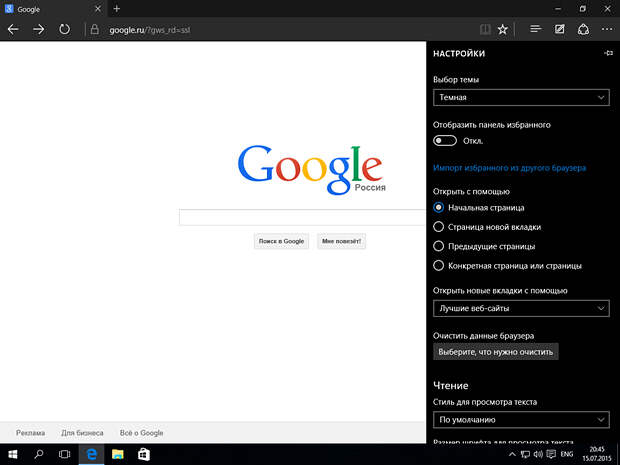Select the Google tab
Viewport: 620px width, 465px height.
[52, 9]
